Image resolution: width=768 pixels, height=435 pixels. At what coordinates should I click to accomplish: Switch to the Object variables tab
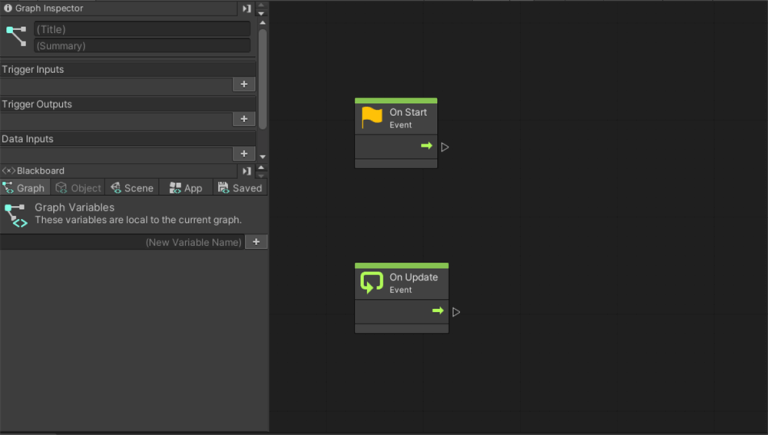[x=78, y=188]
